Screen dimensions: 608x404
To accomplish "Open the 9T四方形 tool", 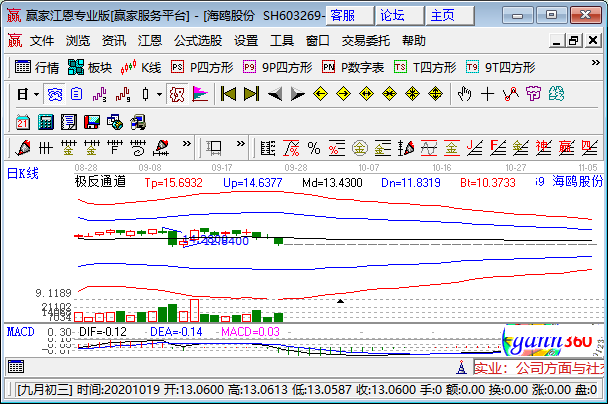I will pos(501,67).
